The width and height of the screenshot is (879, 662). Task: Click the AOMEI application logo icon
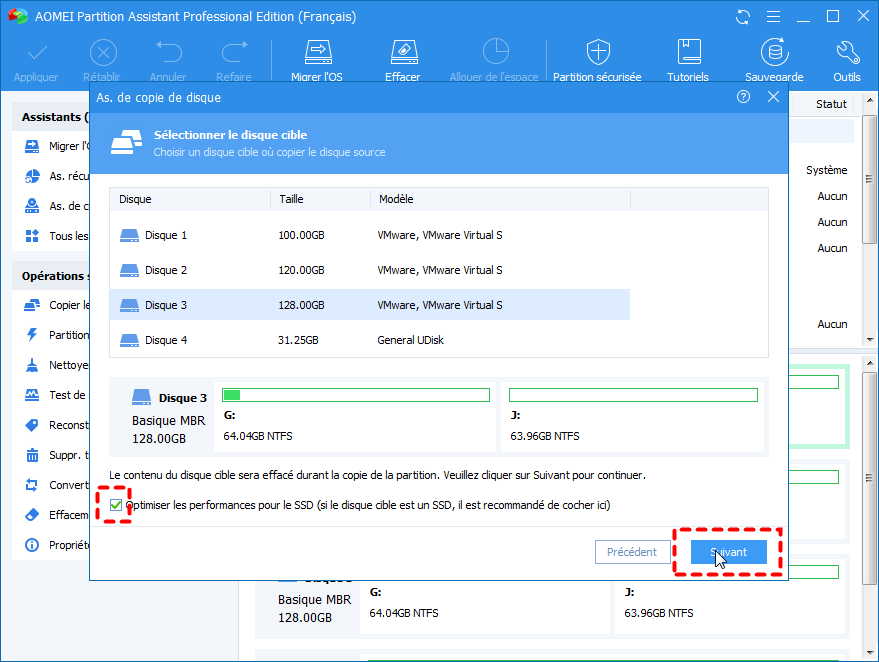[18, 16]
